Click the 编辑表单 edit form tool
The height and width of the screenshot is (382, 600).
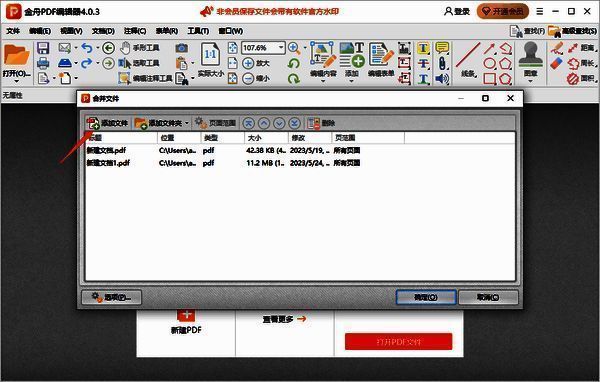381,59
